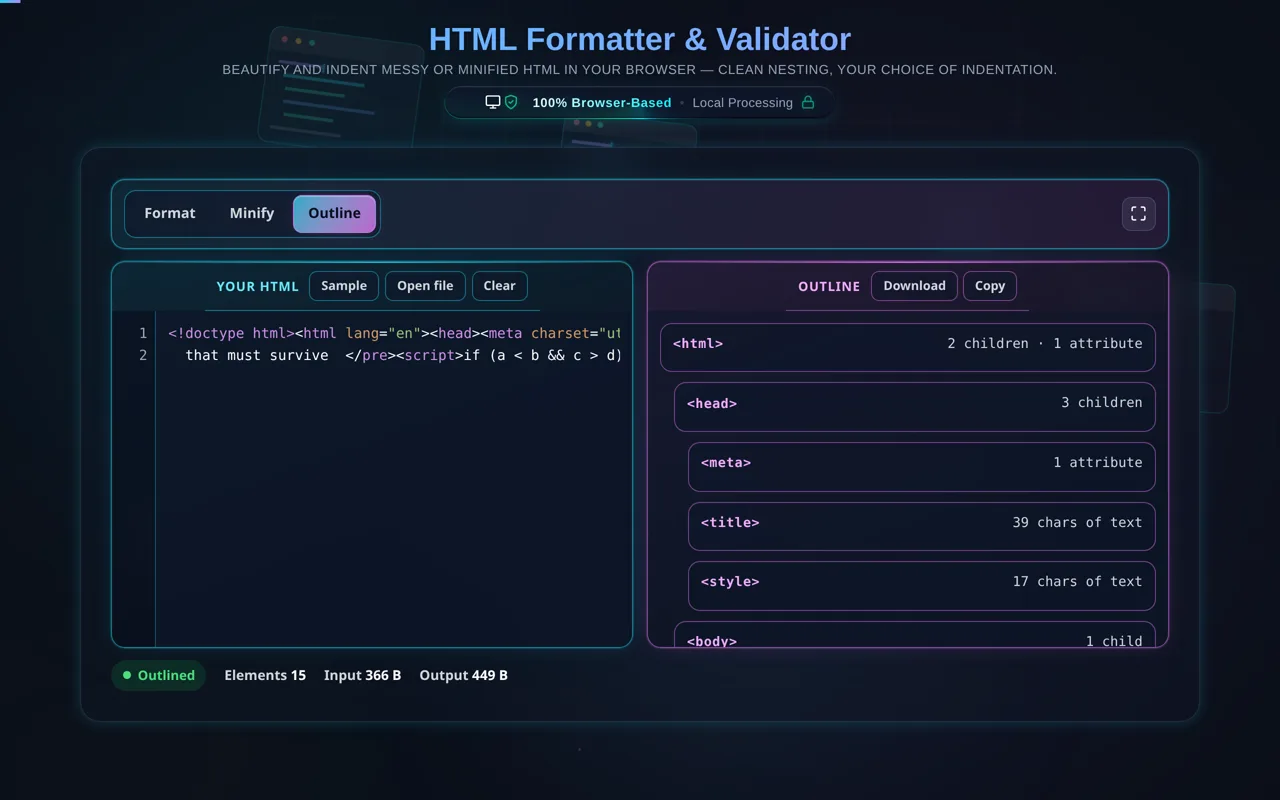This screenshot has height=800, width=1280.
Task: Click the lock icon beside Local Processing
Action: (808, 102)
